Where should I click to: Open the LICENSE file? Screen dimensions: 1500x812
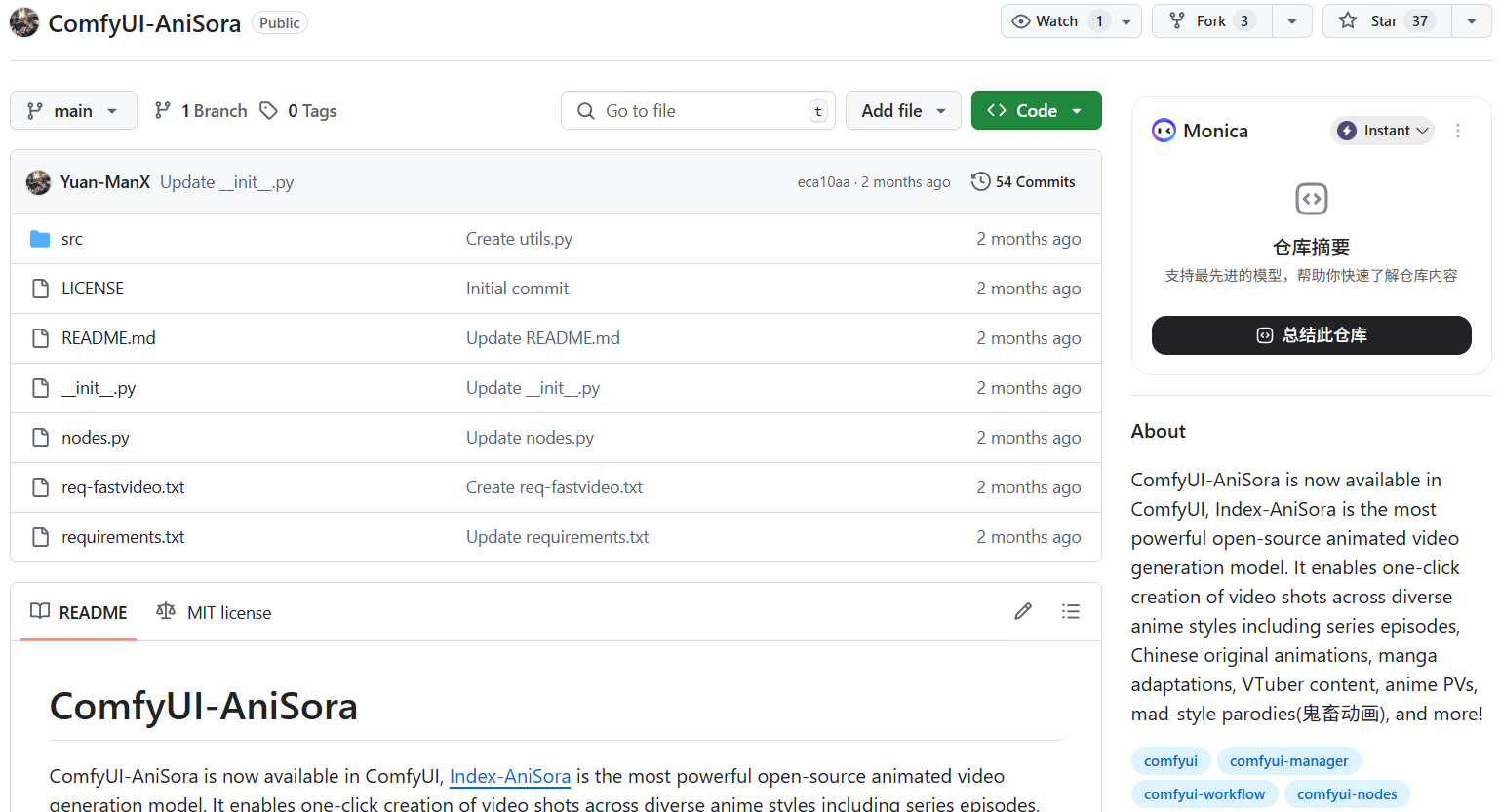pos(93,289)
